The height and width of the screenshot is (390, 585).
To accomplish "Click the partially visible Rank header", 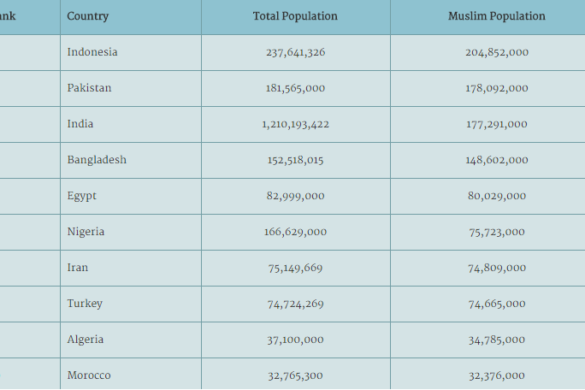I will 7,16.
